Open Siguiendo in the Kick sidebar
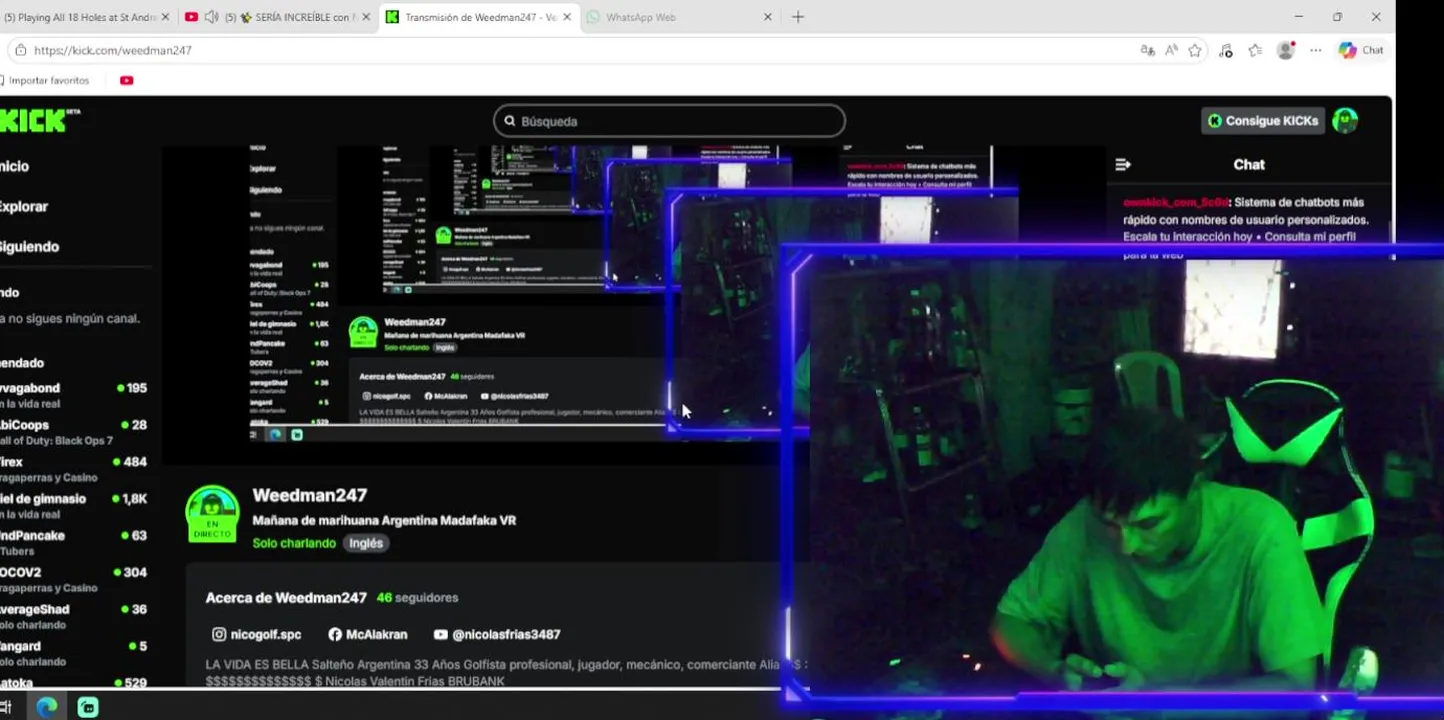The height and width of the screenshot is (720, 1444). coord(29,246)
